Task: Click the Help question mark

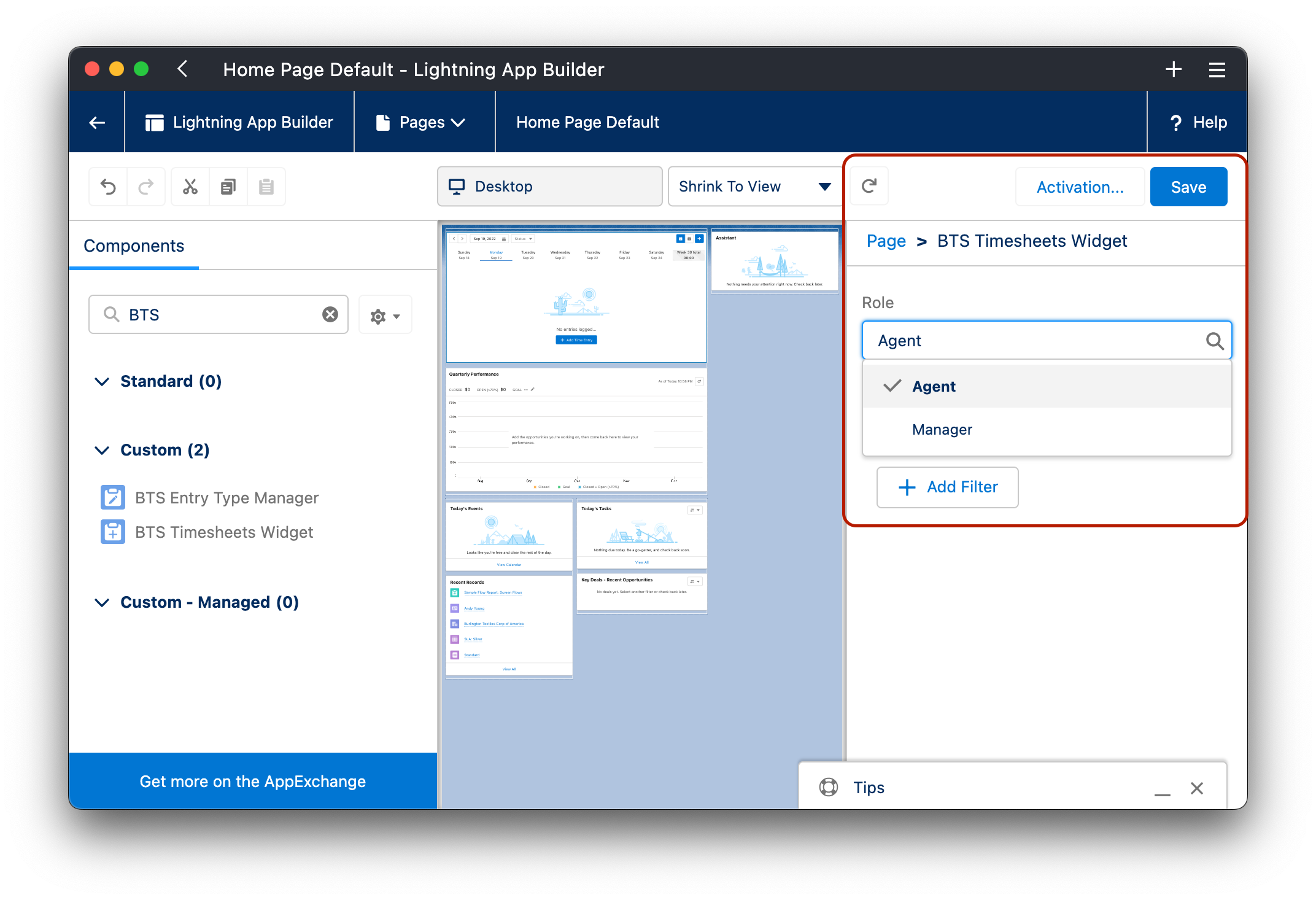Action: click(x=1175, y=123)
